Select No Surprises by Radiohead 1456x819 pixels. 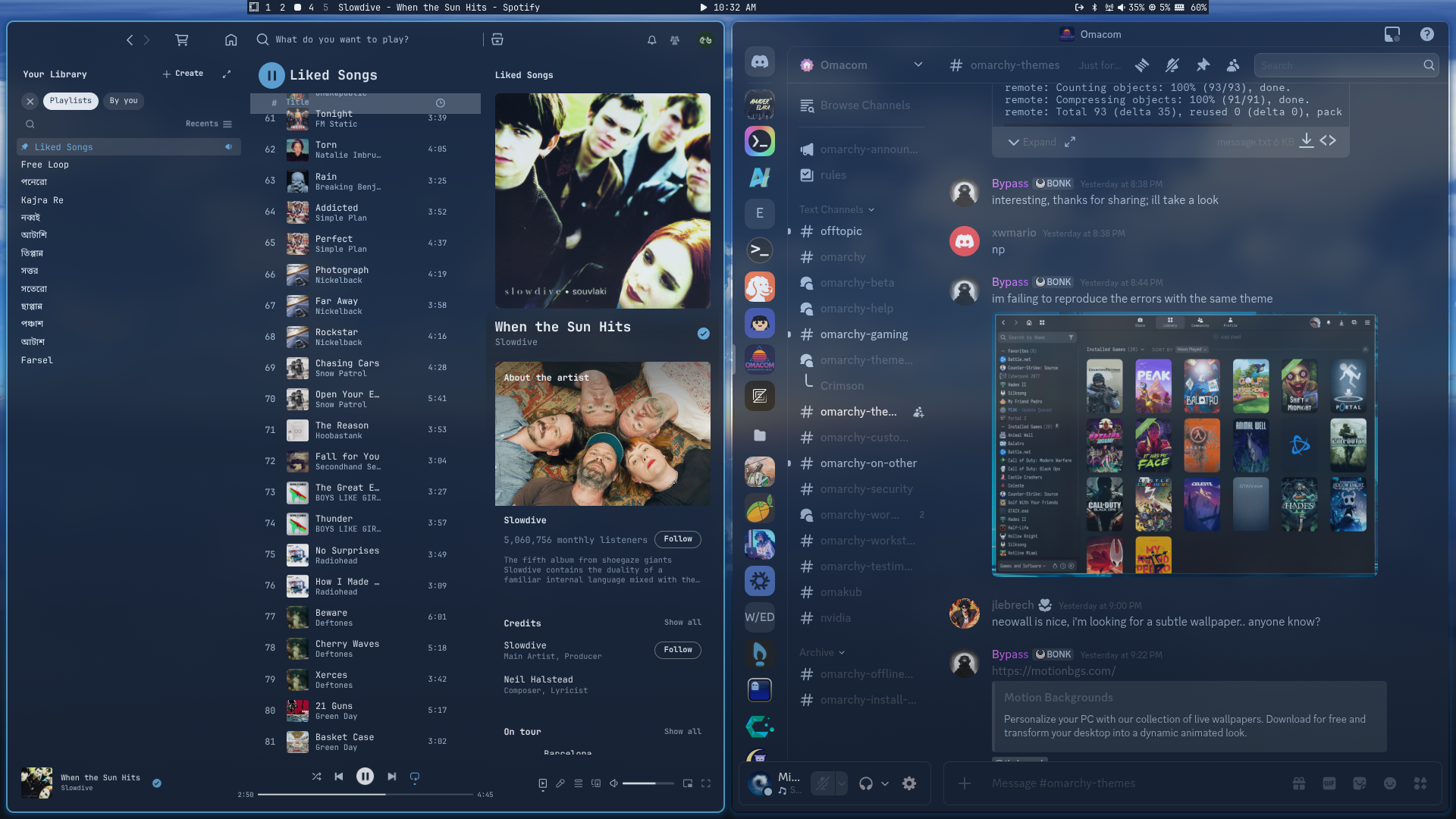366,555
